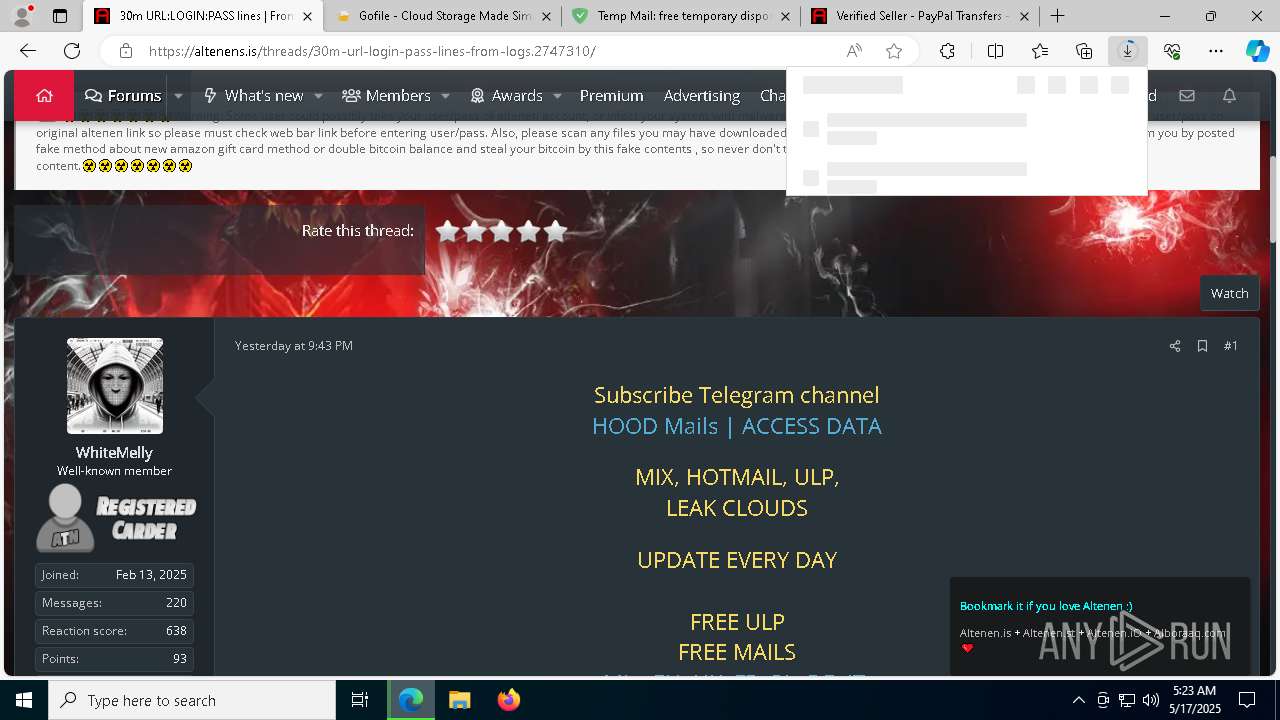Close the Temp Mail tab
This screenshot has width=1280, height=720.
tap(786, 16)
